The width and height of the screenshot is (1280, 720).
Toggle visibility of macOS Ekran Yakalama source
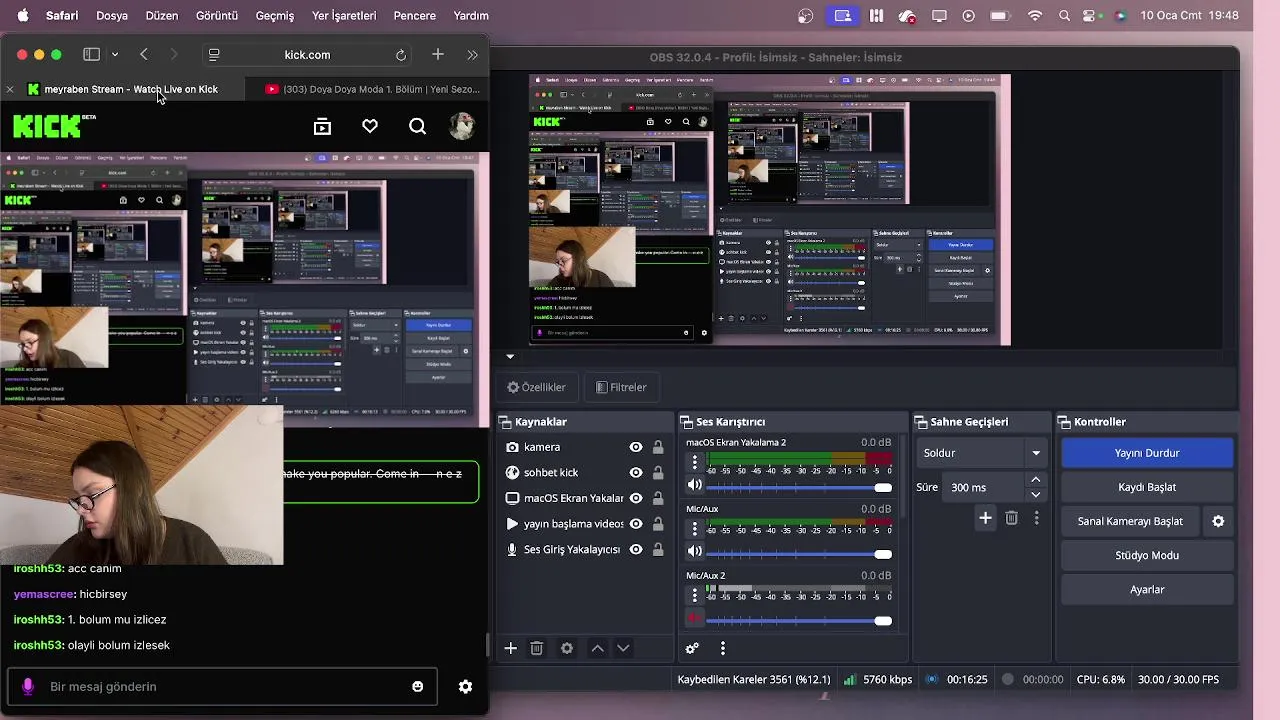pyautogui.click(x=635, y=498)
